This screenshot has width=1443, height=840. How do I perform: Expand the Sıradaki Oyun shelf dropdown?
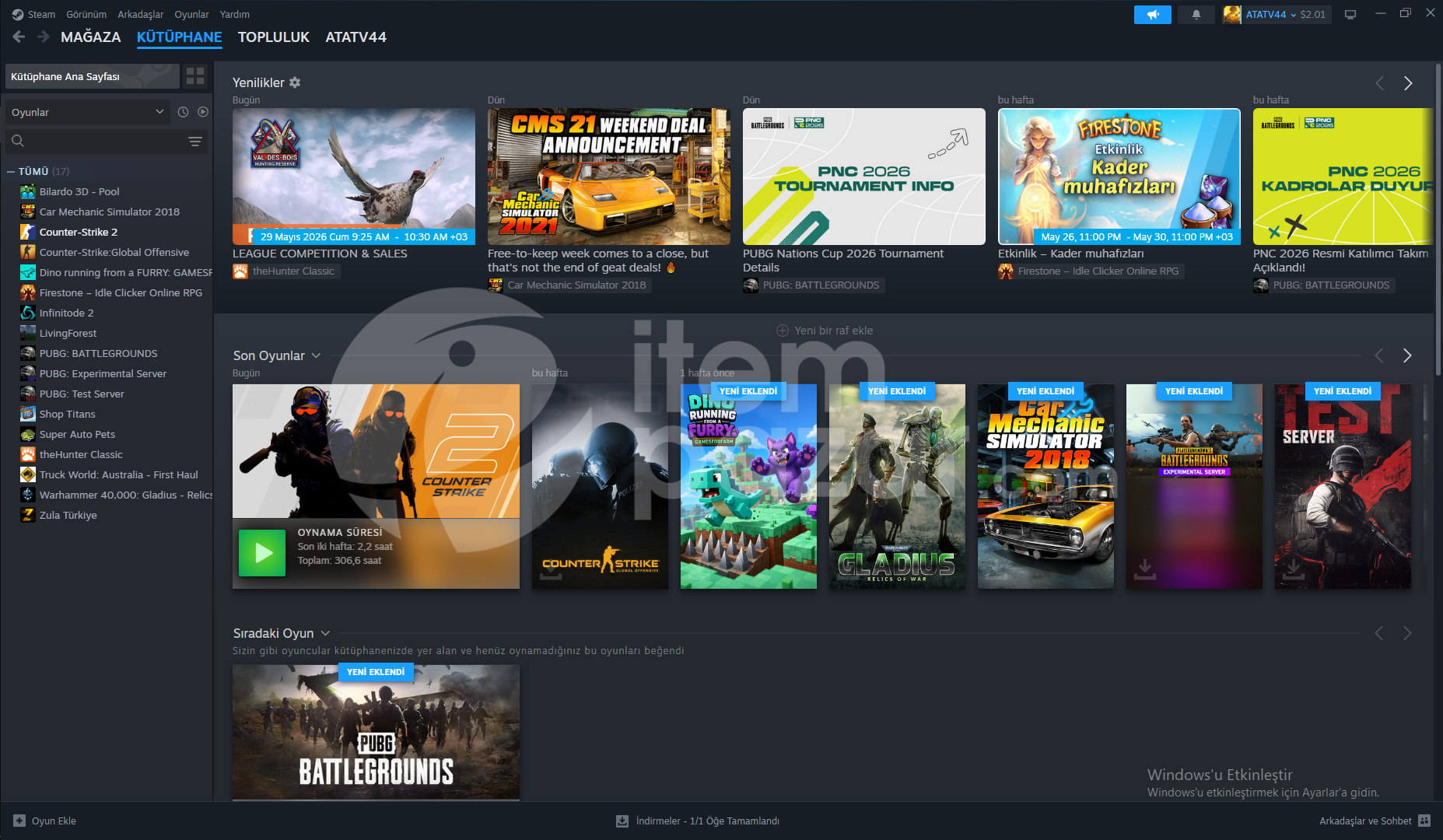(325, 633)
